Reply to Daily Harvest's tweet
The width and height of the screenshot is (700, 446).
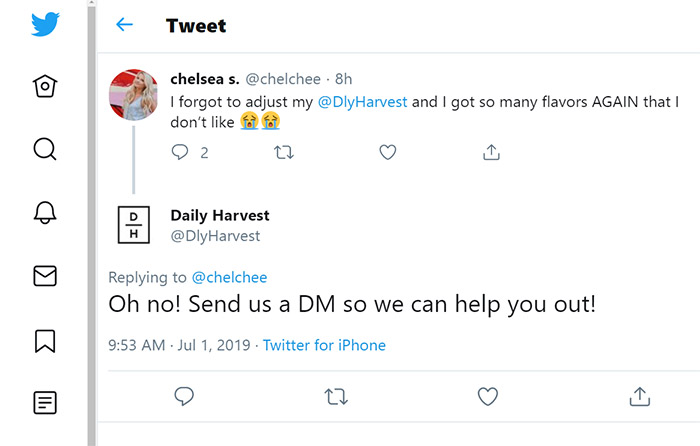tap(184, 396)
